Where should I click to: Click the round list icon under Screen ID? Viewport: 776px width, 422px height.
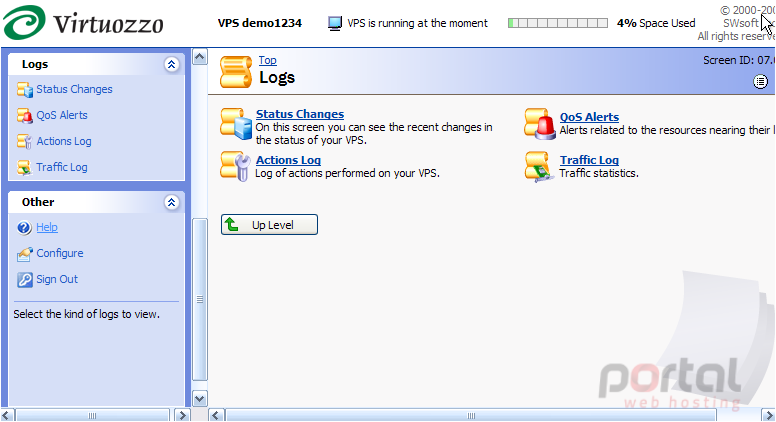761,82
